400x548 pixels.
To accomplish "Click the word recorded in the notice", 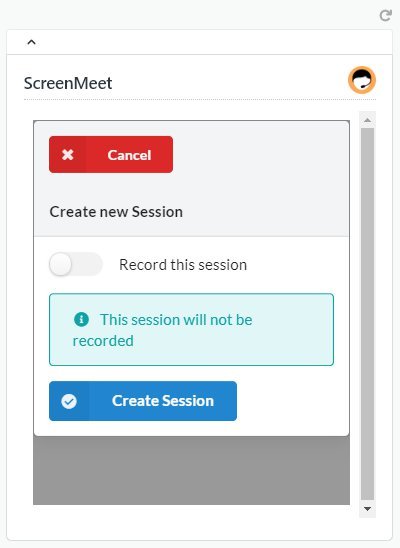I will [x=103, y=341].
